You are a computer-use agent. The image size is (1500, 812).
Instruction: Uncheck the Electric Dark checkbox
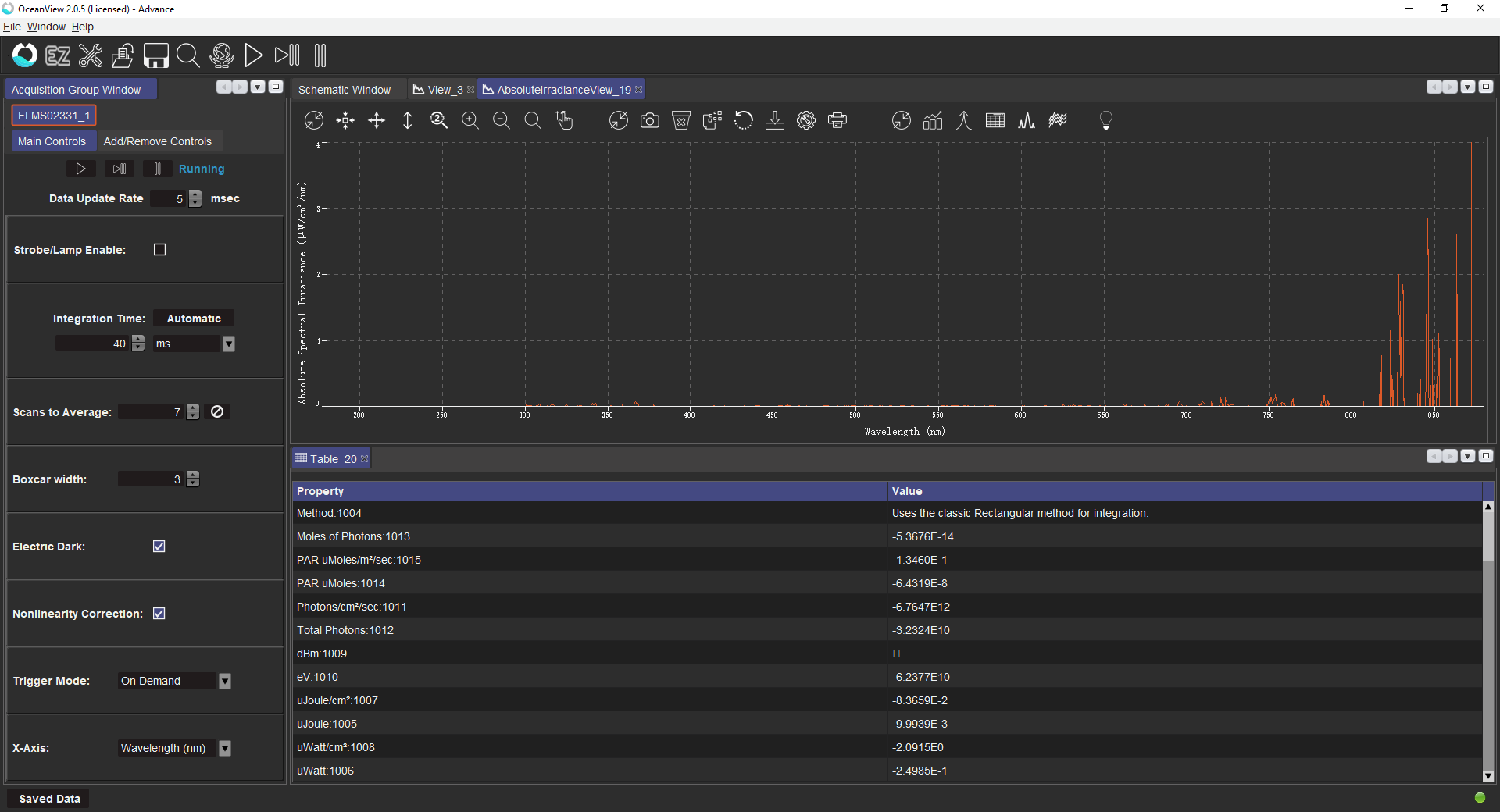tap(159, 547)
